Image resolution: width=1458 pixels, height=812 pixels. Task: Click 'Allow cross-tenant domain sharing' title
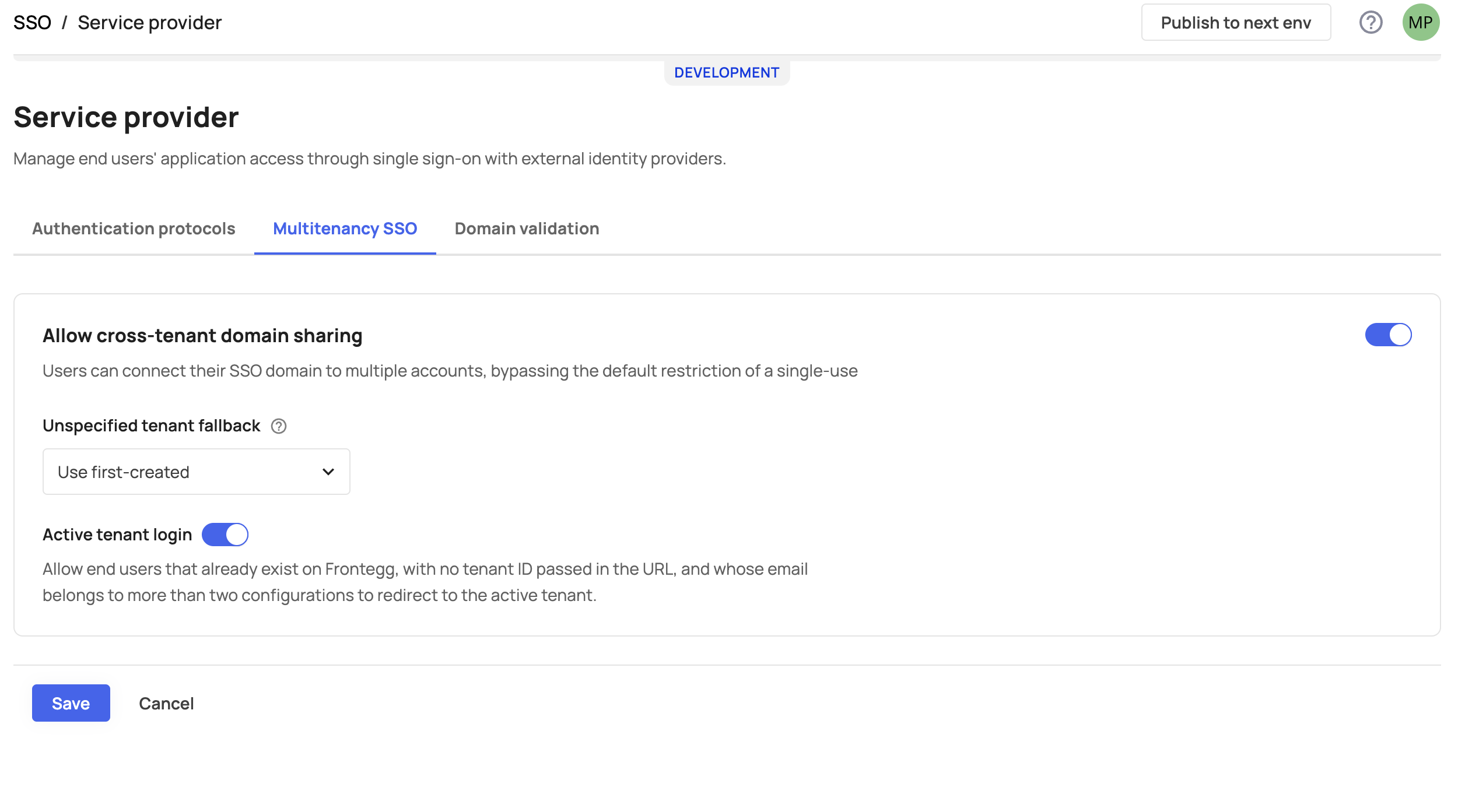point(202,336)
